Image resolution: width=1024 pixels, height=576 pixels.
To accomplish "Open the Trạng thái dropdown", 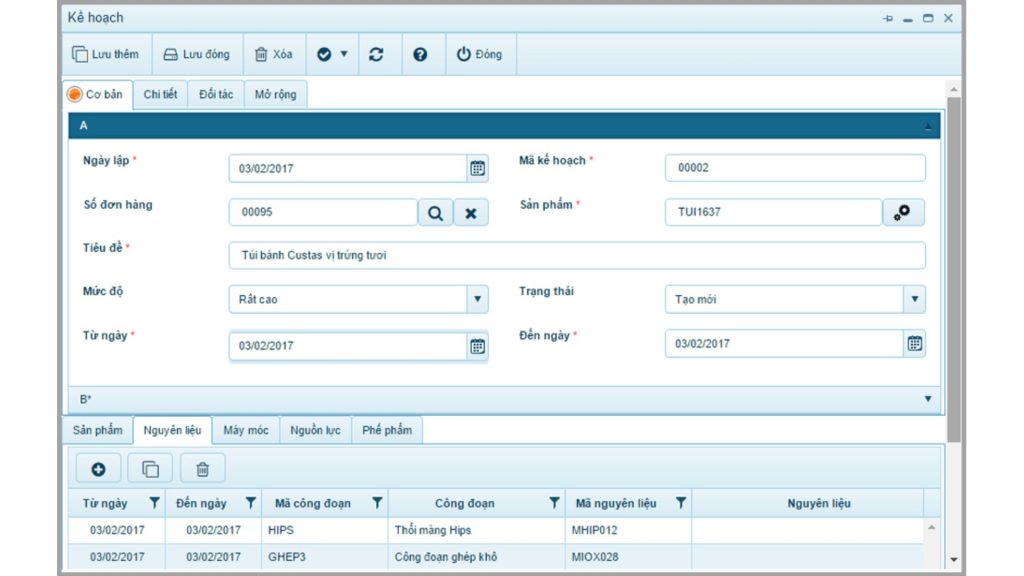I will pos(914,299).
